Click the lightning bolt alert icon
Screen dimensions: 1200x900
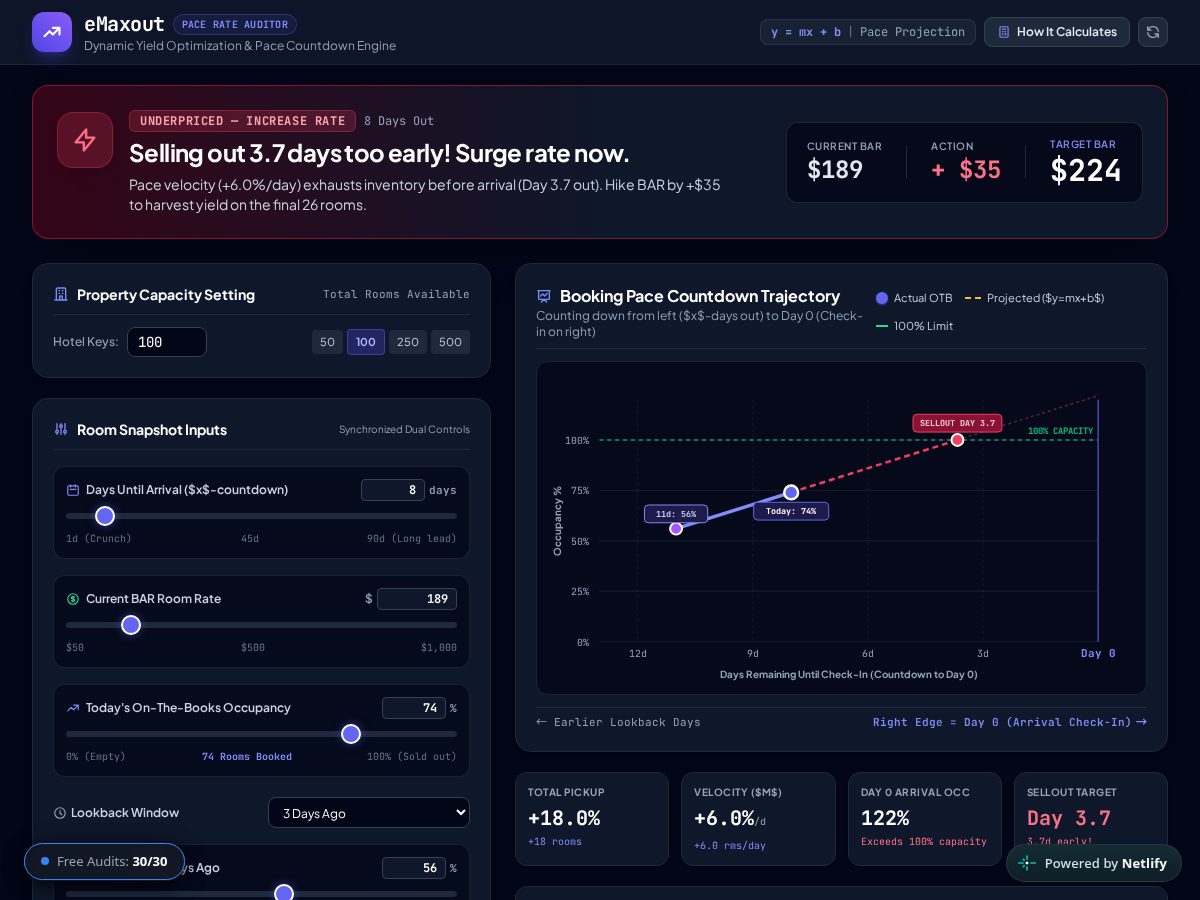point(85,140)
